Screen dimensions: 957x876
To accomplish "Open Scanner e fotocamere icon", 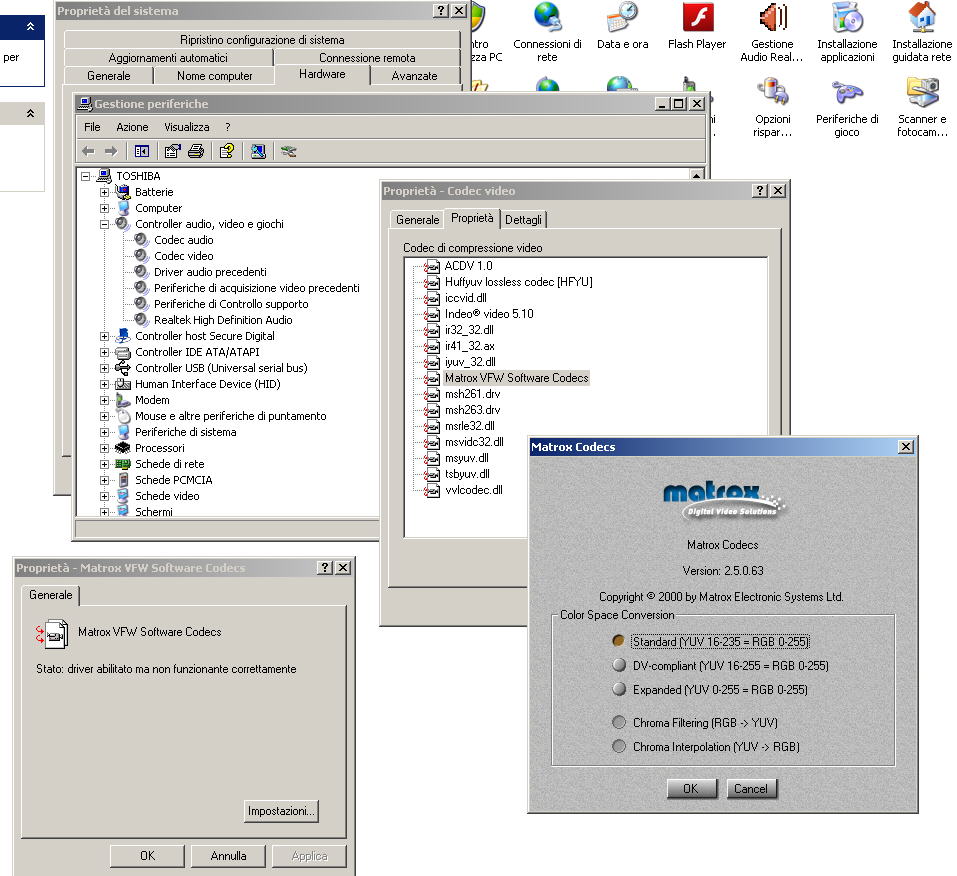I will click(x=922, y=107).
